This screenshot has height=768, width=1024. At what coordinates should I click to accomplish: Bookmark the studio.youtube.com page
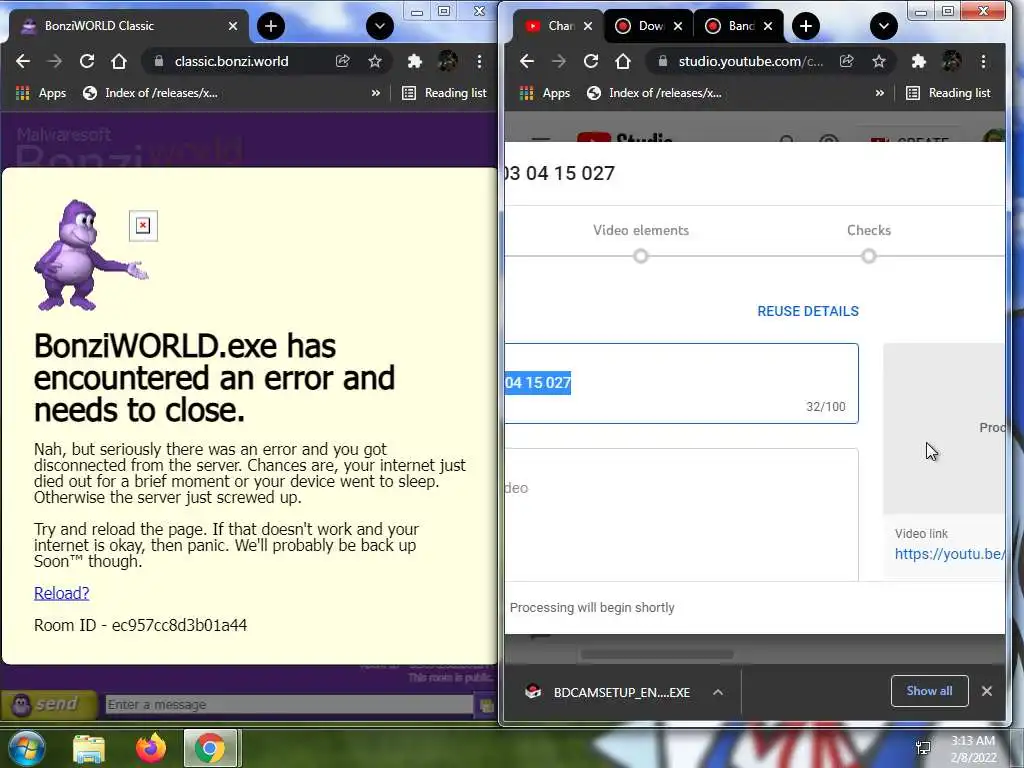click(x=879, y=61)
